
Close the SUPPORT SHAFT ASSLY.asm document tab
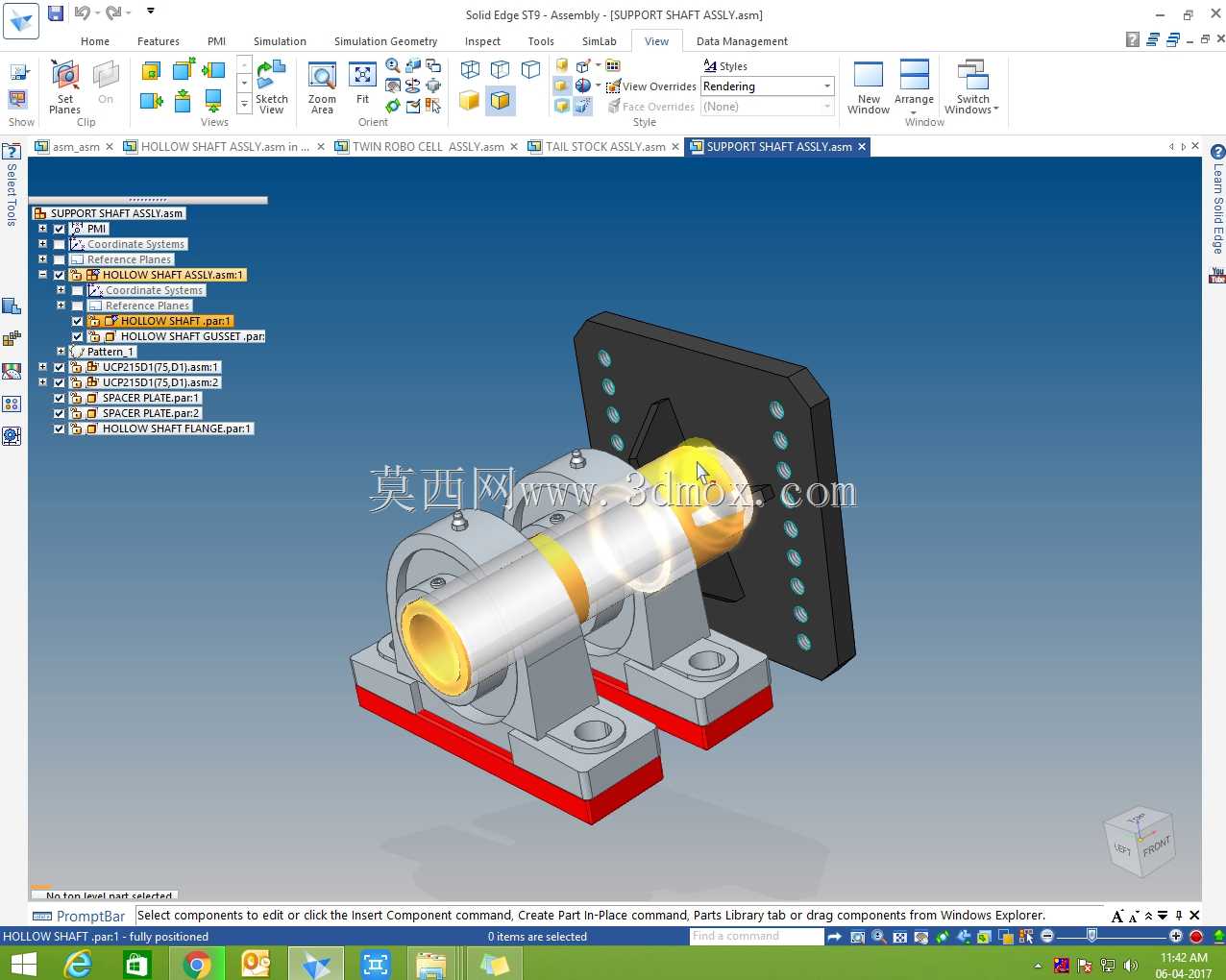pos(862,147)
